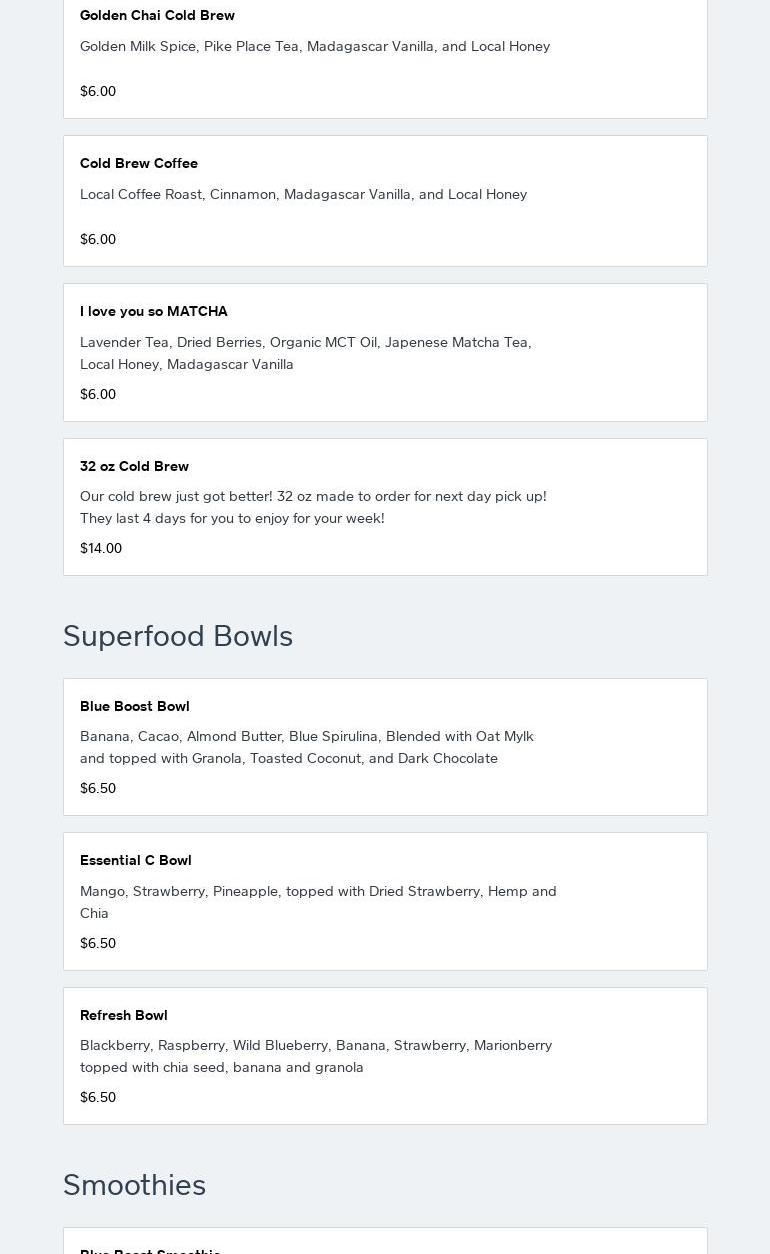770x1254 pixels.
Task: Click the Essential C Bowl $6.50 price
Action: click(98, 943)
